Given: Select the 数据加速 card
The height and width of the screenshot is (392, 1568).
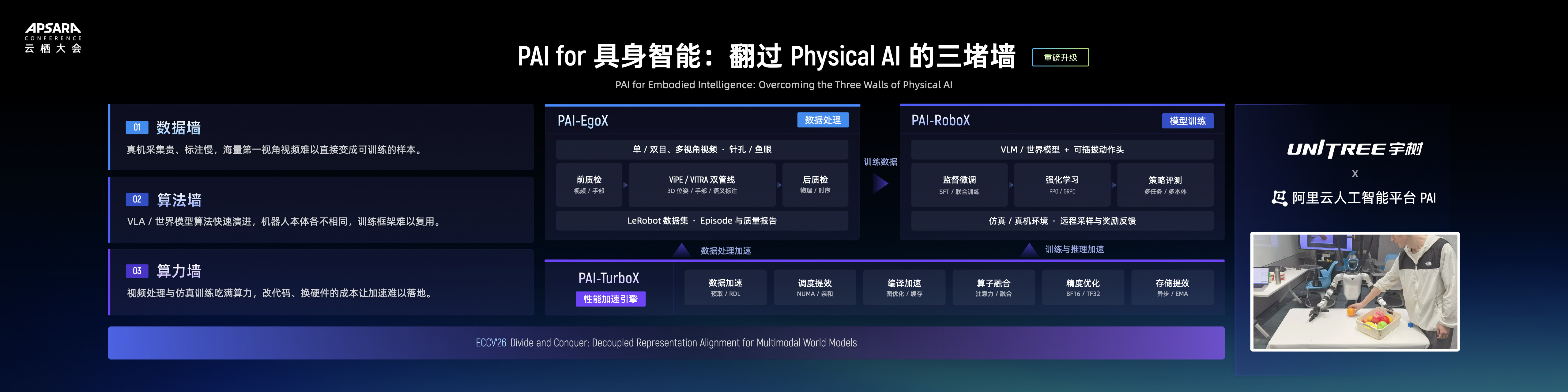Looking at the screenshot, I should click(726, 287).
